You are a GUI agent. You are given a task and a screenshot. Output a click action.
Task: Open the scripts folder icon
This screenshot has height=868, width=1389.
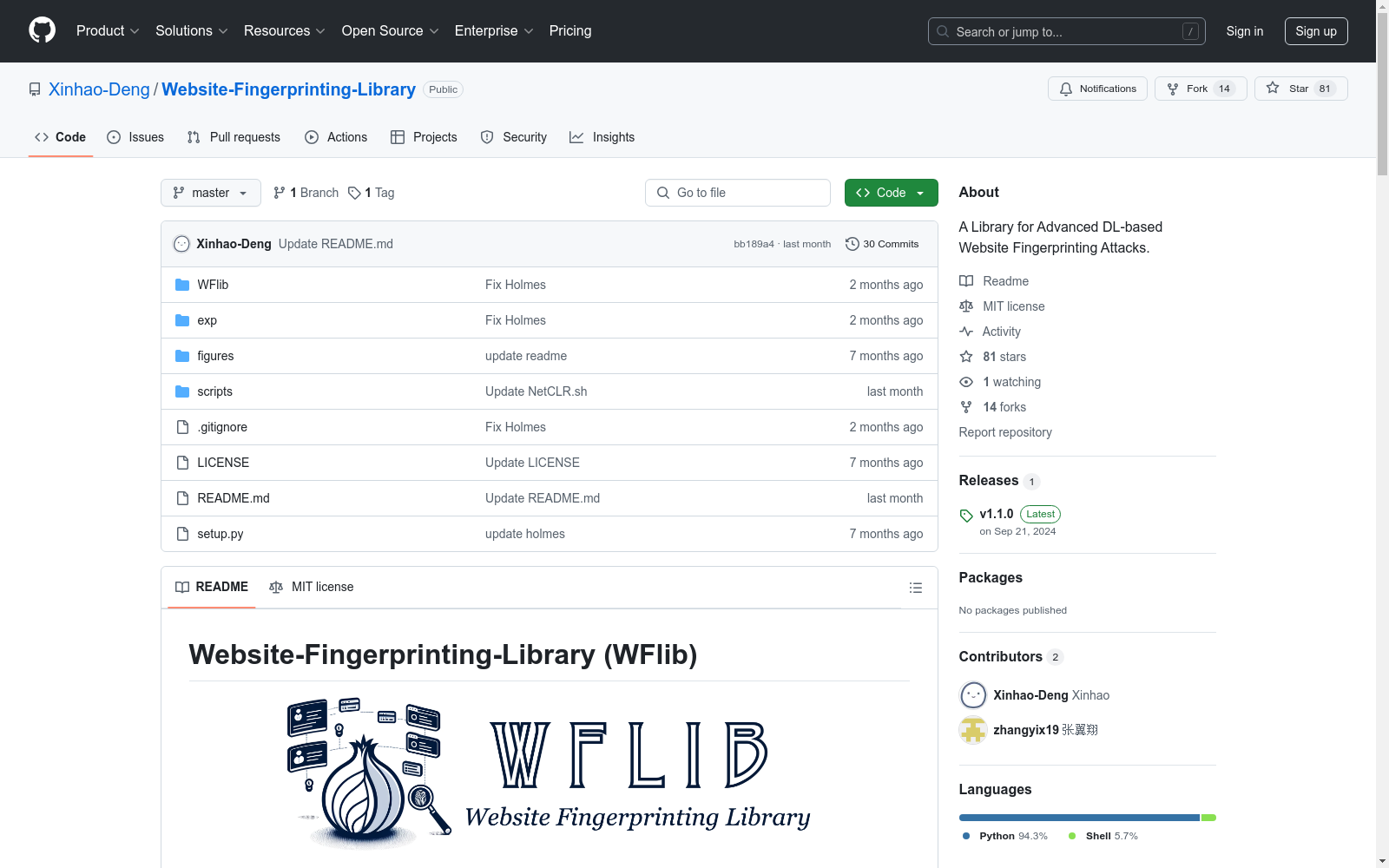182,391
